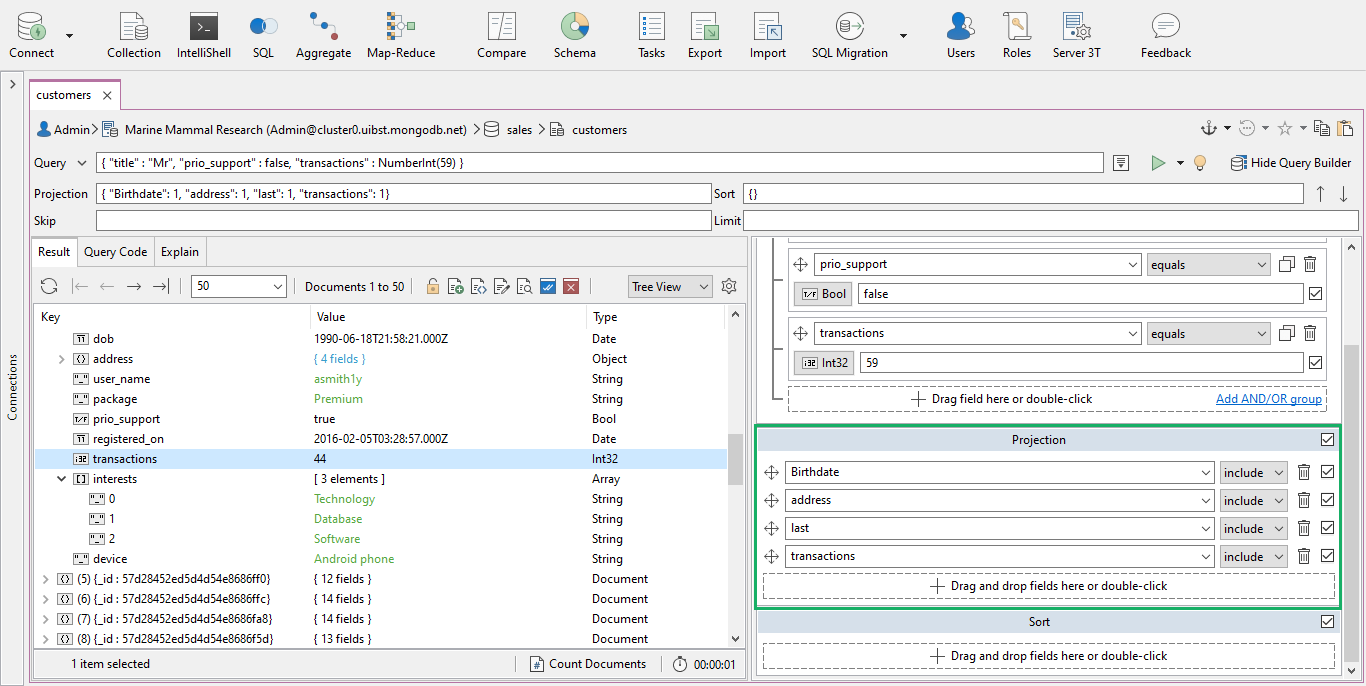Open the view settings gear
The image size is (1366, 686).
pos(729,286)
